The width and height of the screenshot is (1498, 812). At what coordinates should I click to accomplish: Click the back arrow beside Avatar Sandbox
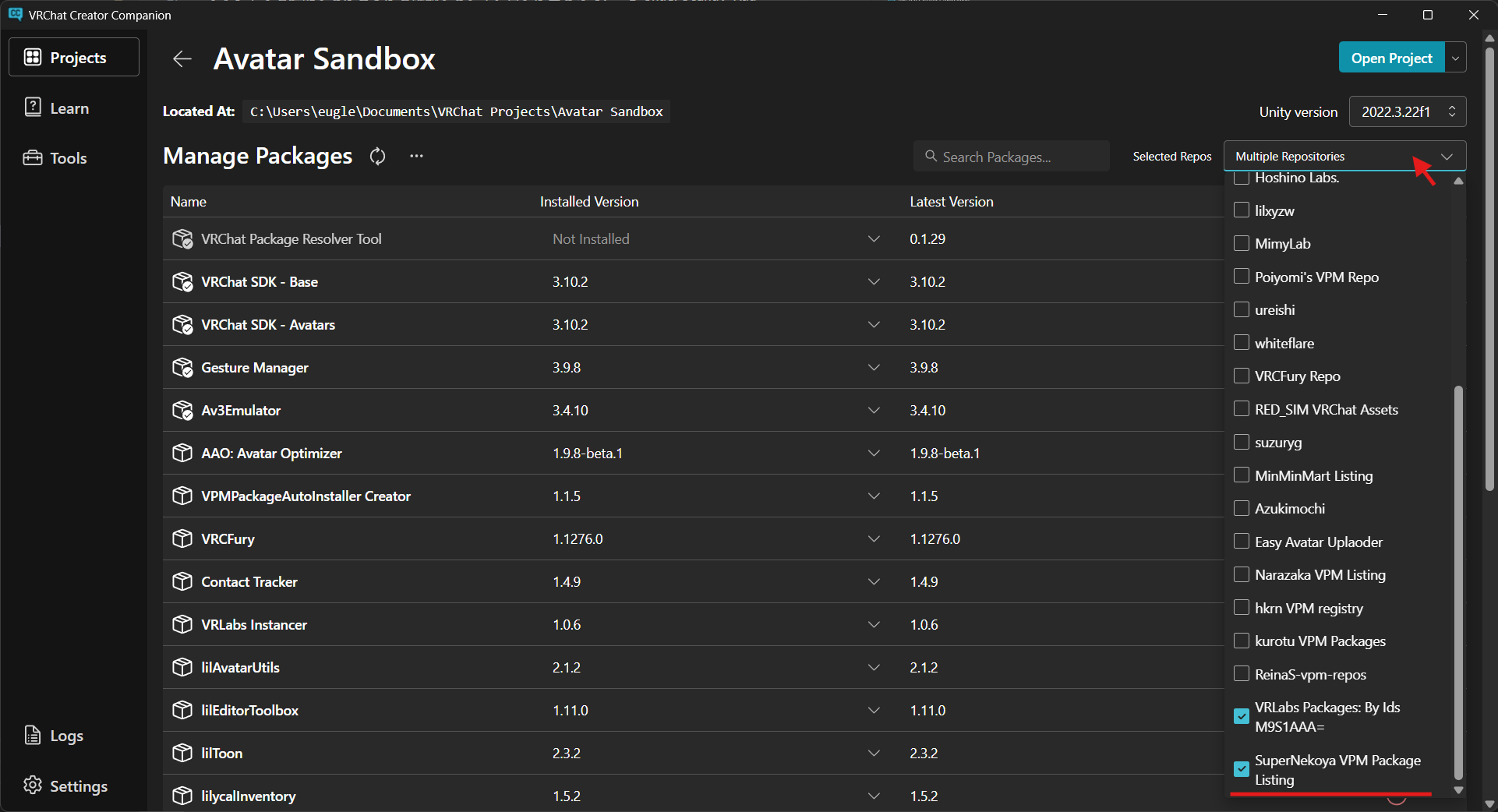point(182,58)
